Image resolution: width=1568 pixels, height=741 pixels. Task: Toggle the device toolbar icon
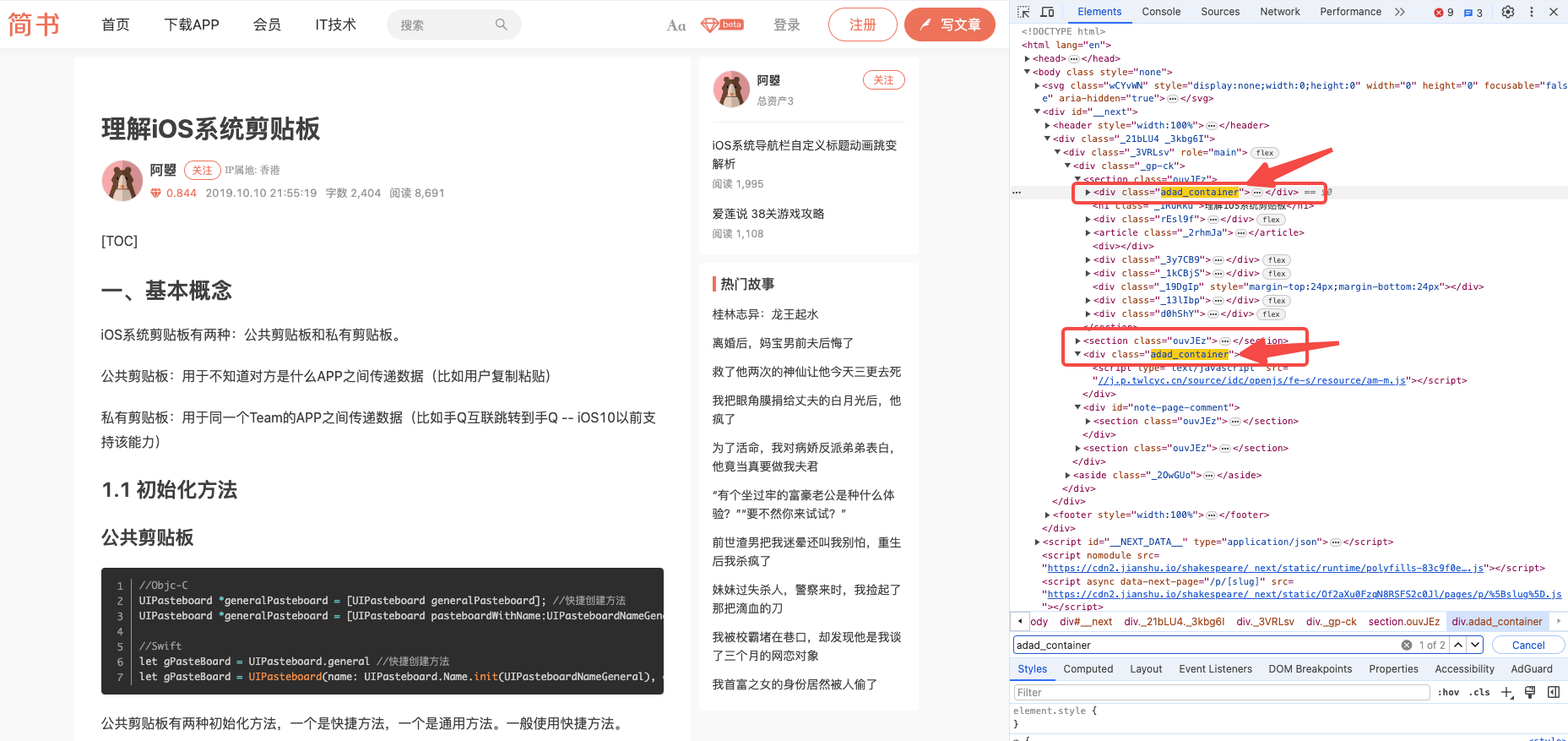coord(1048,12)
